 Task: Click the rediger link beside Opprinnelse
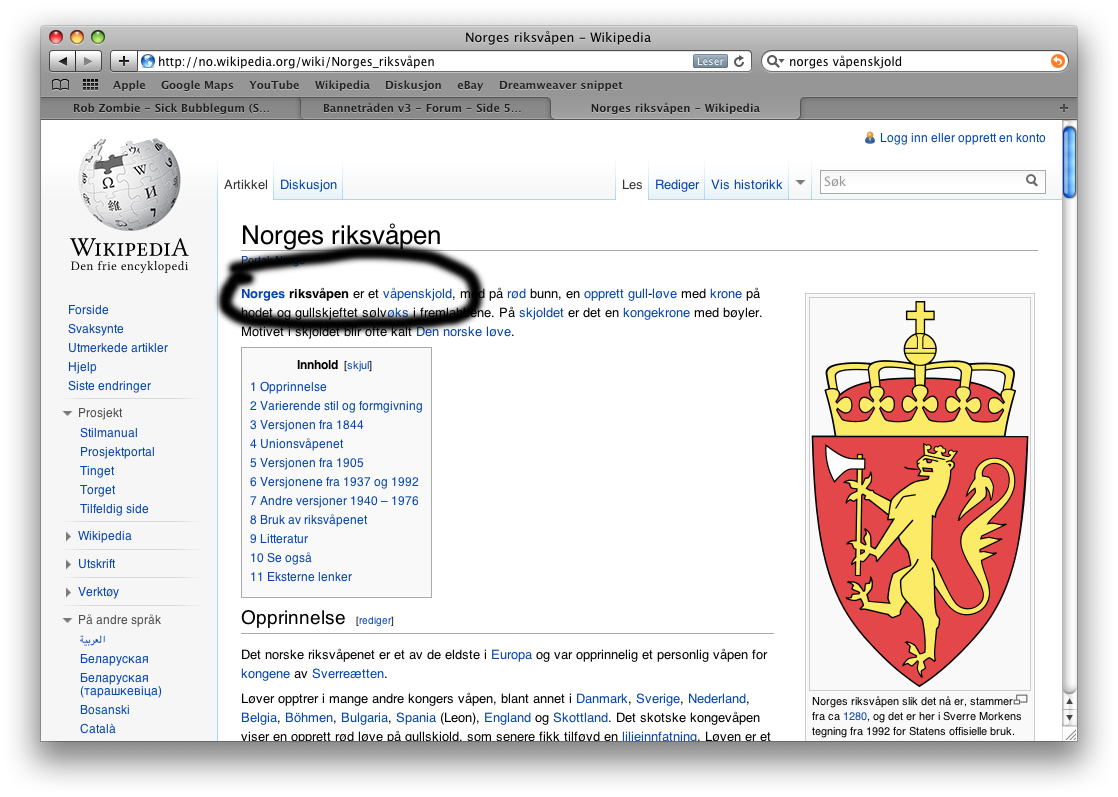[x=374, y=621]
